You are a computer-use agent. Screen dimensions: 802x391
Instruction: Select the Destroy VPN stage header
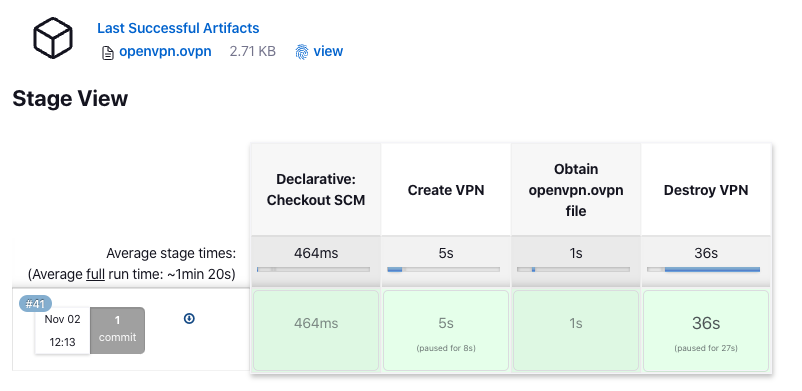tap(706, 190)
